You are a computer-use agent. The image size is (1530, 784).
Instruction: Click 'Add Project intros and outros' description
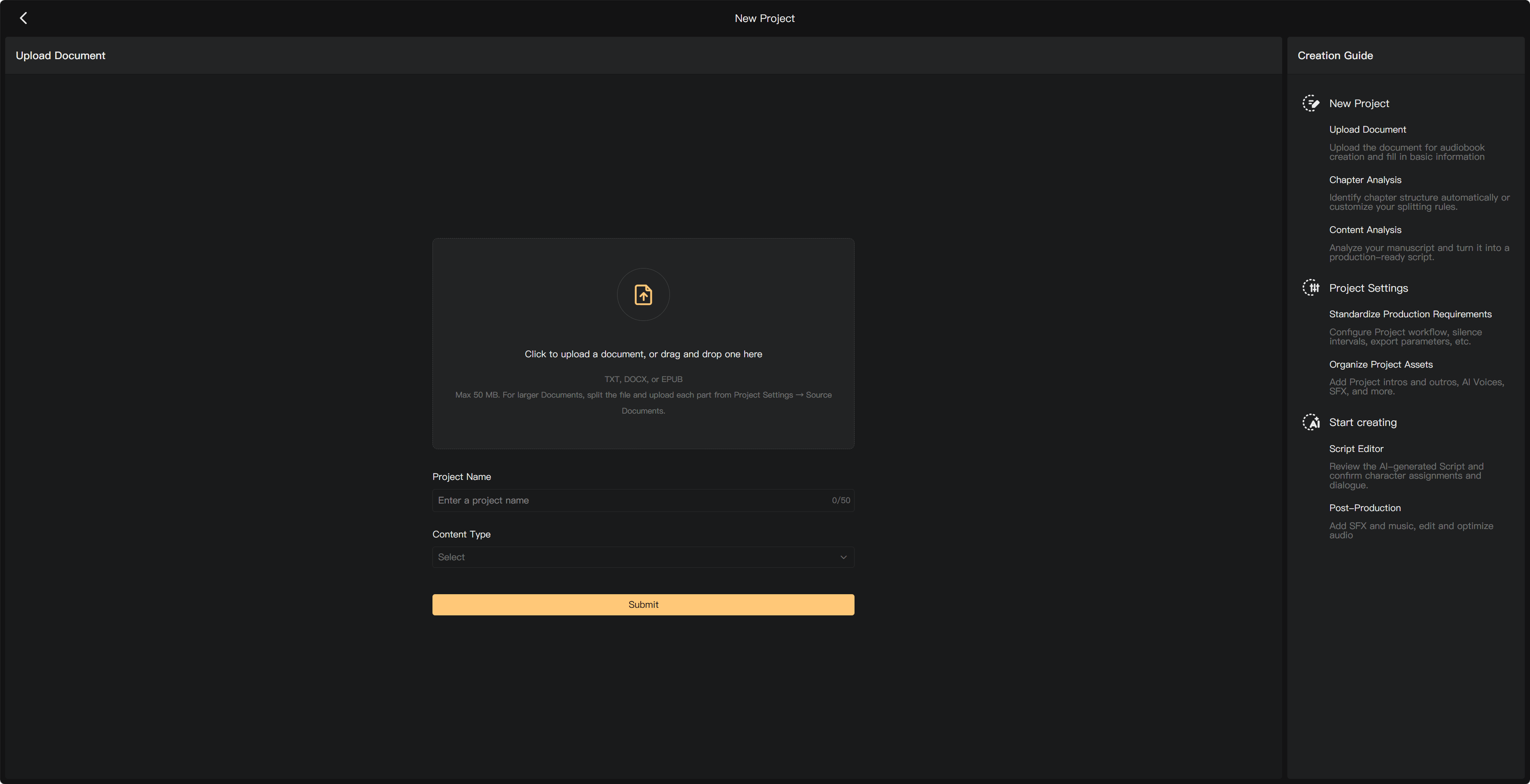(x=1416, y=387)
